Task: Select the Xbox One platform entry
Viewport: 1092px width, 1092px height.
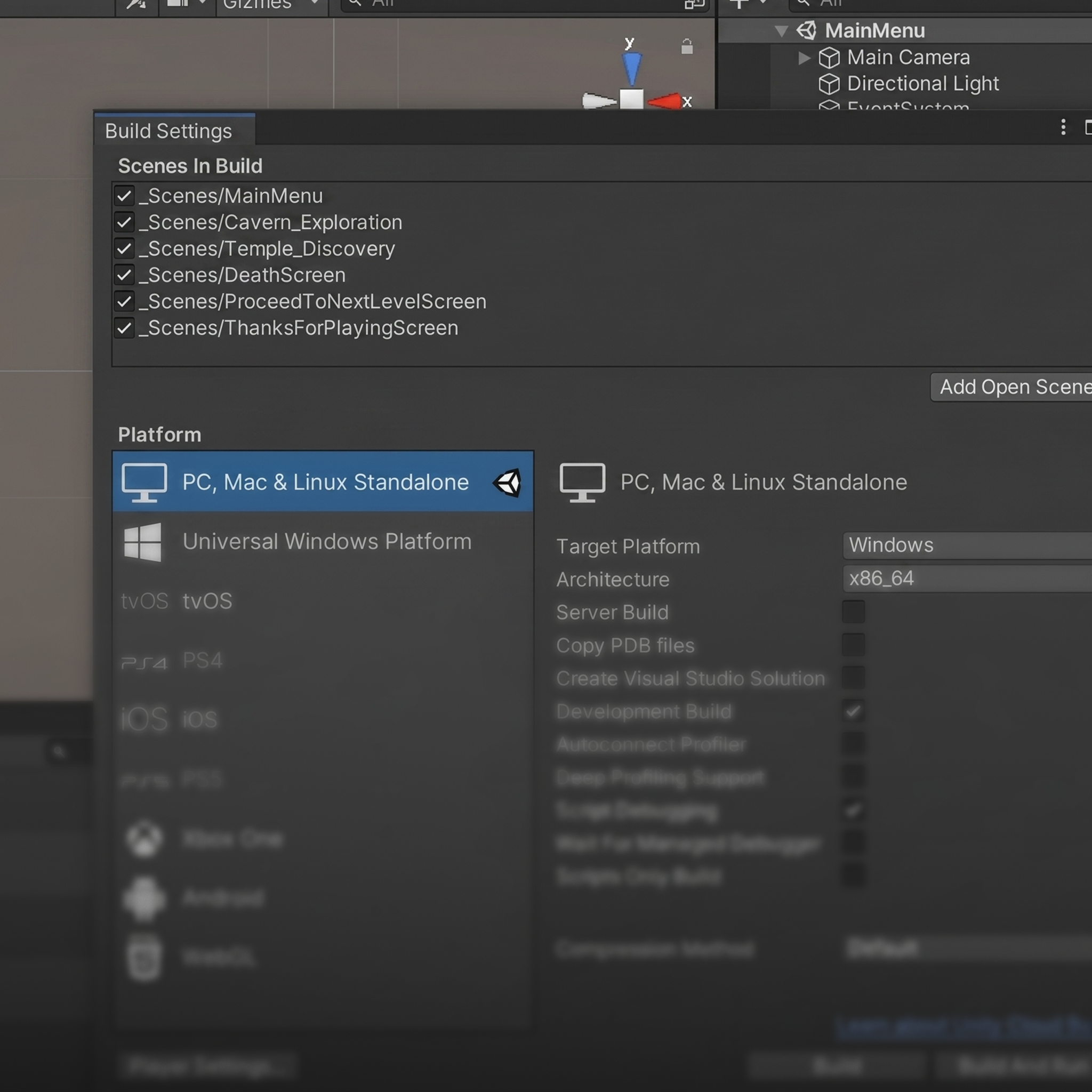Action: (x=323, y=838)
